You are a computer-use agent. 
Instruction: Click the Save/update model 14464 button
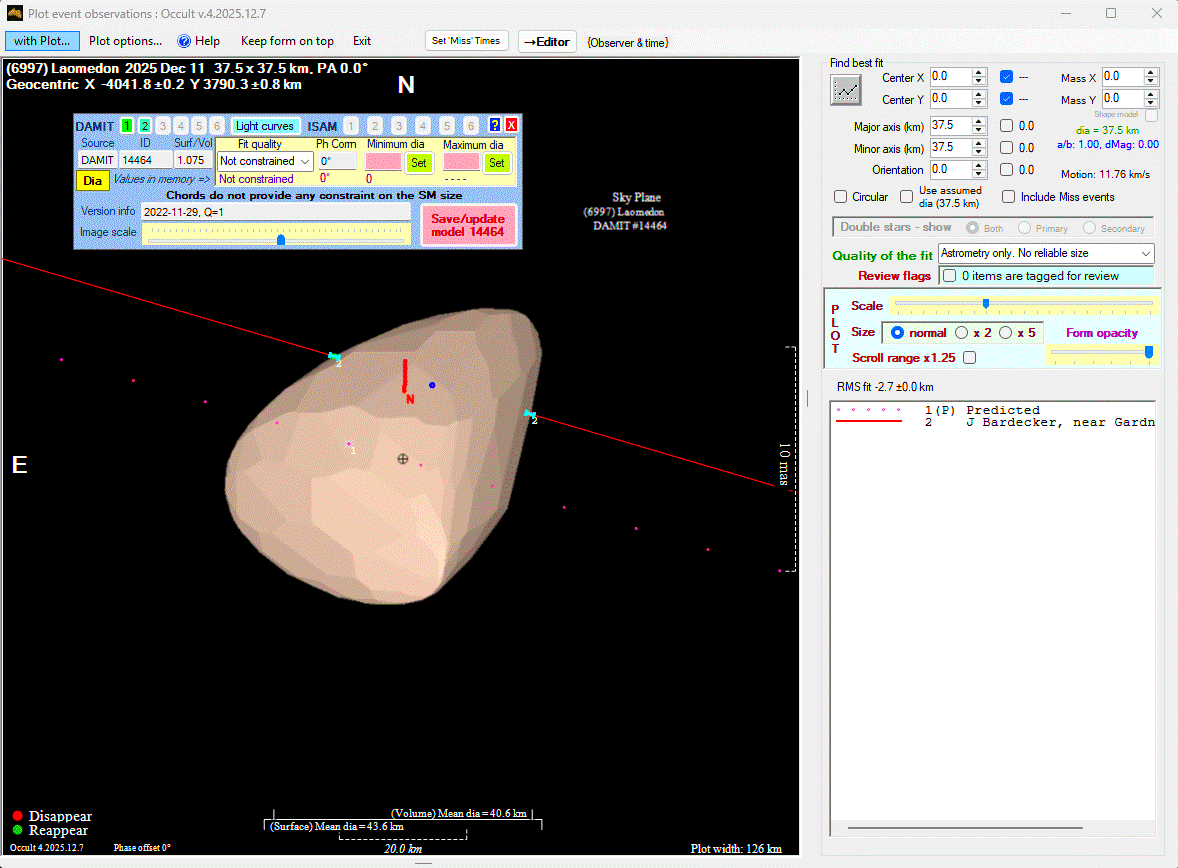point(469,226)
